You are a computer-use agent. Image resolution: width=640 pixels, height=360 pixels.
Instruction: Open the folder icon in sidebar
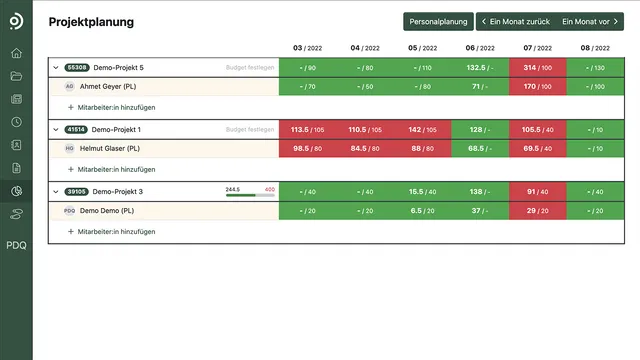[x=16, y=76]
